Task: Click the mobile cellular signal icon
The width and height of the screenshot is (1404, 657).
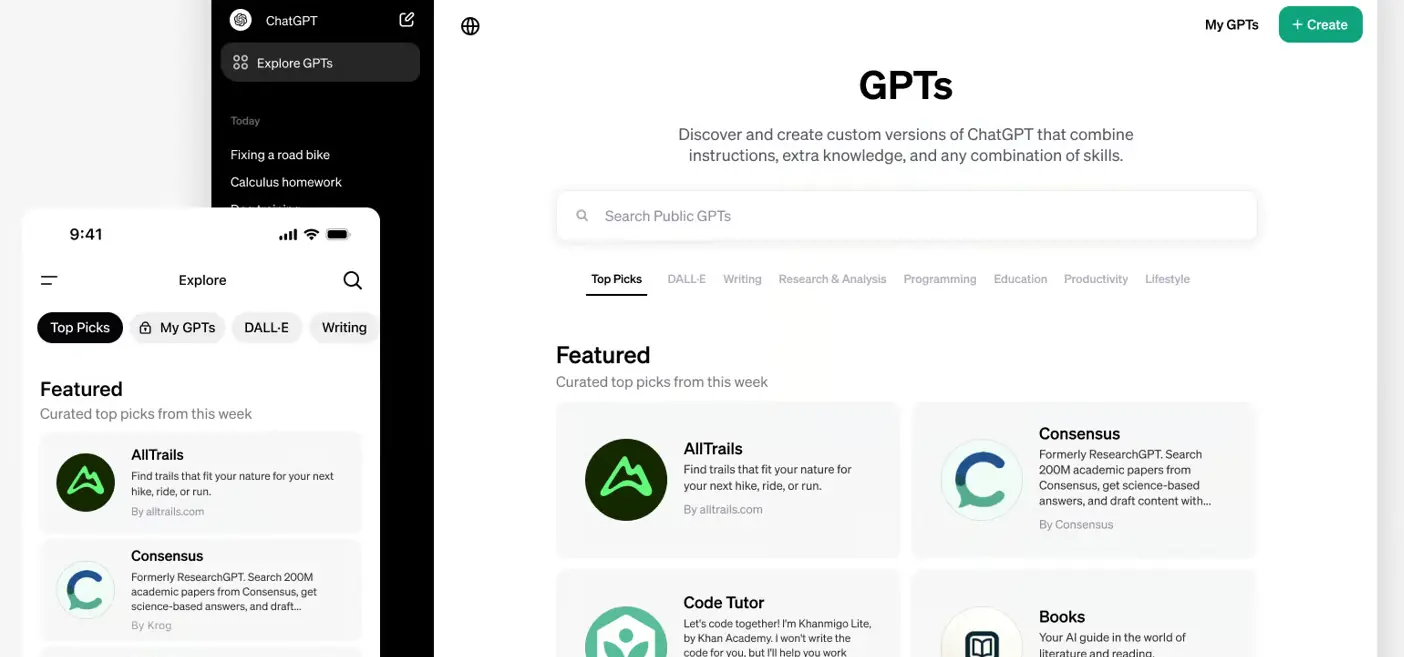Action: point(288,235)
